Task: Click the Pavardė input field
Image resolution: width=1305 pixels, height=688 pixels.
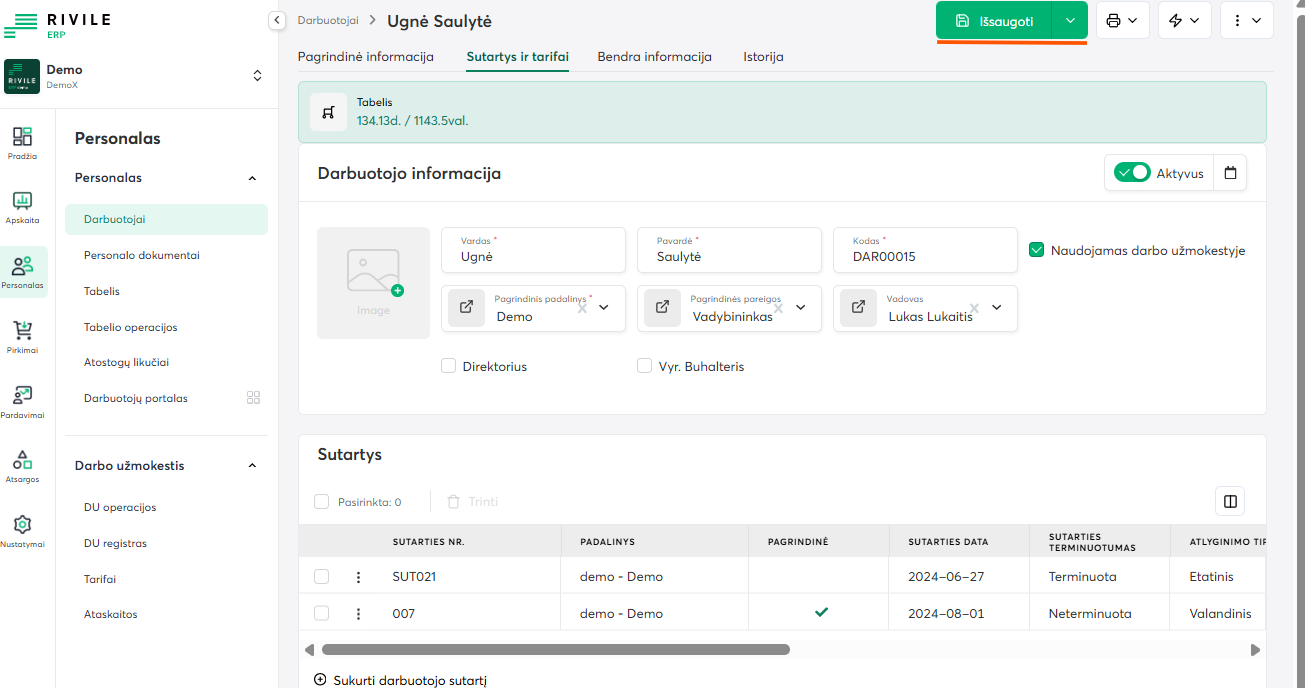Action: [729, 256]
